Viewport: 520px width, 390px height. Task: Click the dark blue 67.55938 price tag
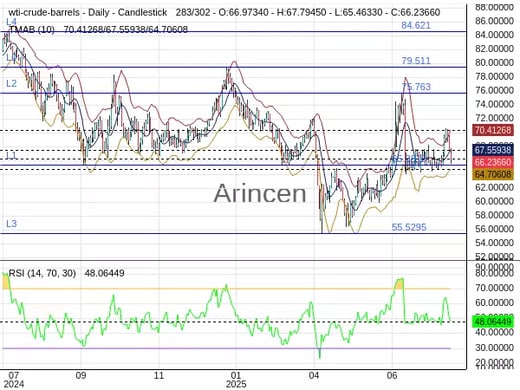[x=493, y=150]
